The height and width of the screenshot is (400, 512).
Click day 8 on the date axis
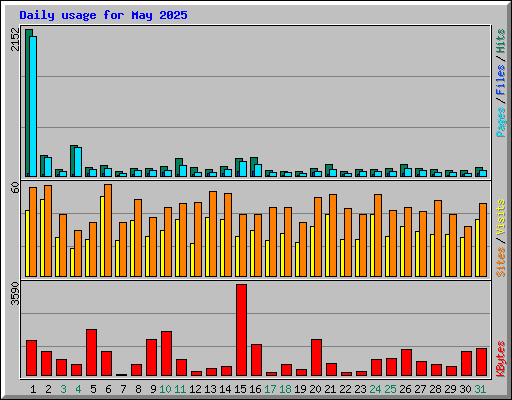point(138,389)
